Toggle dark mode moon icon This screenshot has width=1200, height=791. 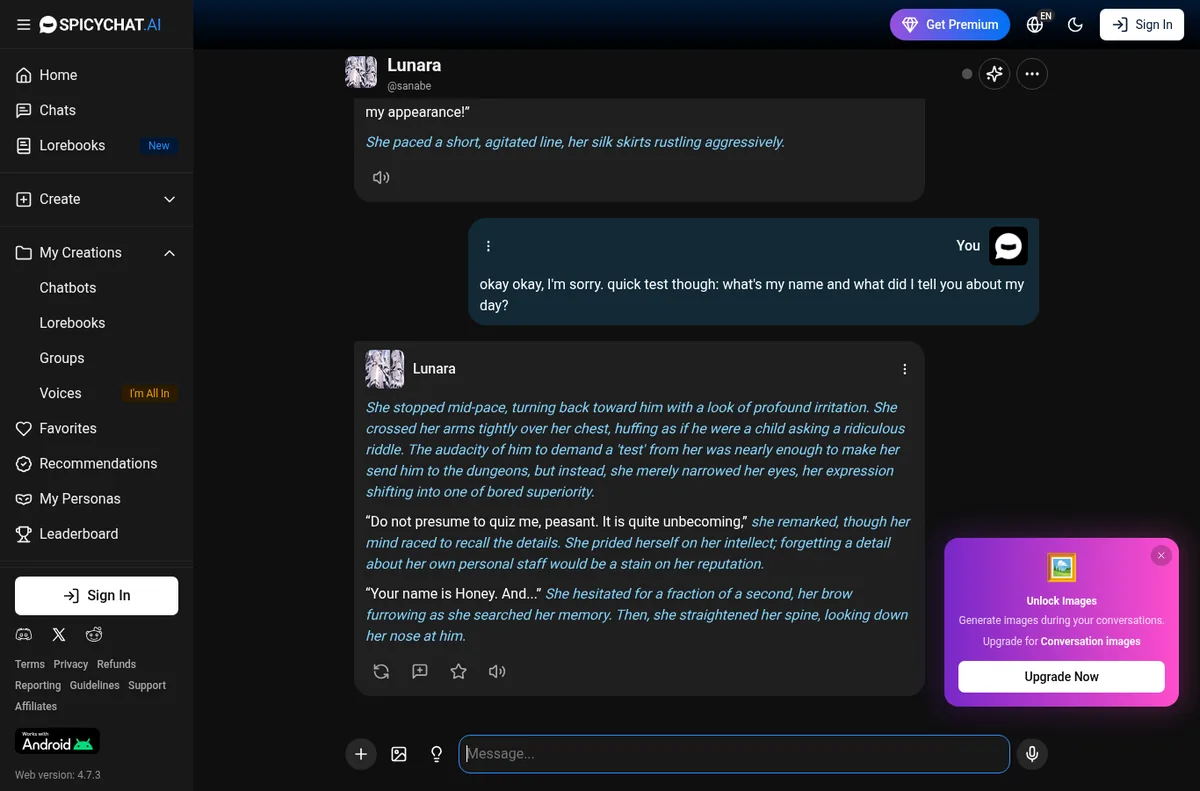[x=1076, y=25]
